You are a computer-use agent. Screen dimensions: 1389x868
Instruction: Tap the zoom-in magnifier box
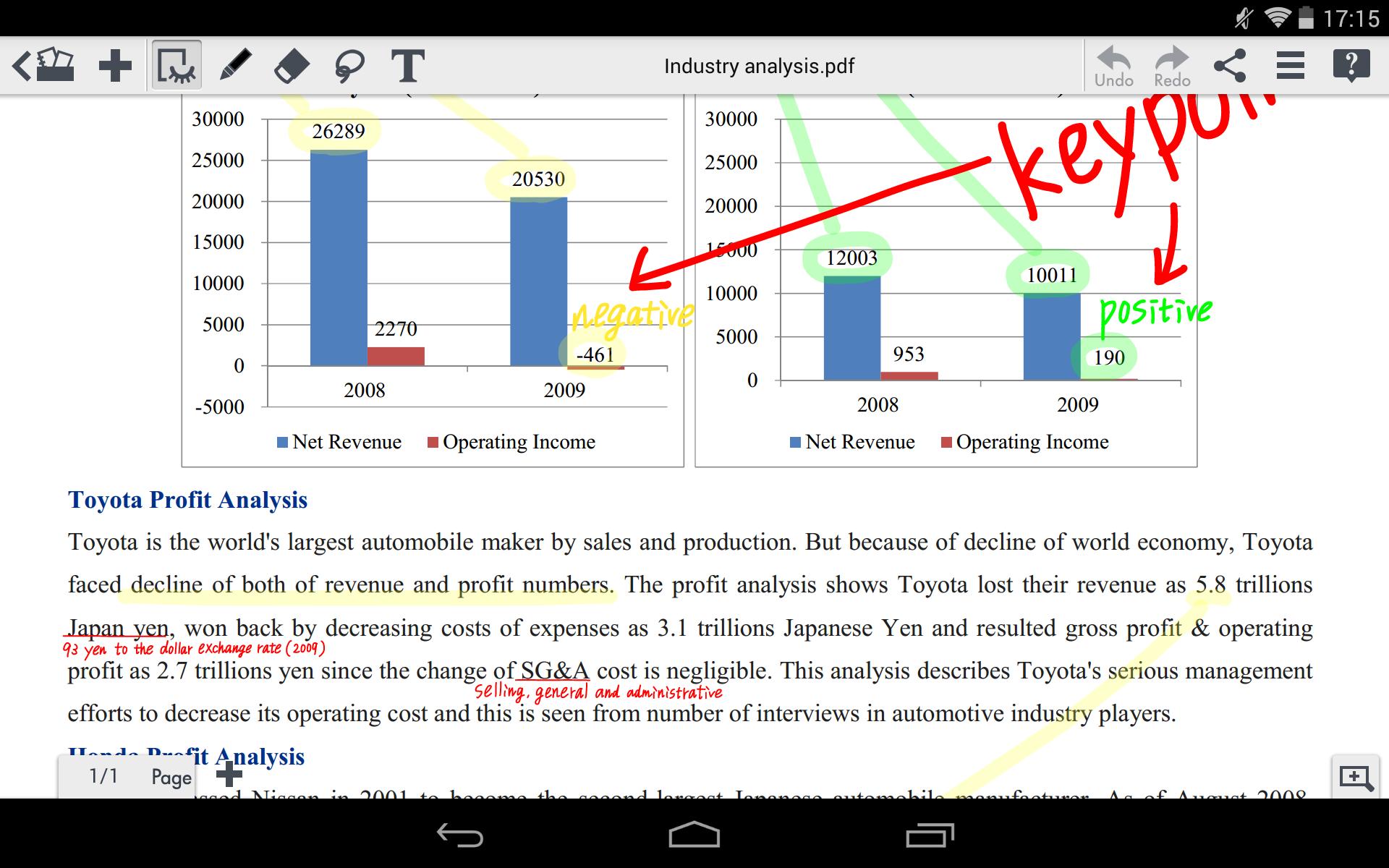[x=1356, y=778]
